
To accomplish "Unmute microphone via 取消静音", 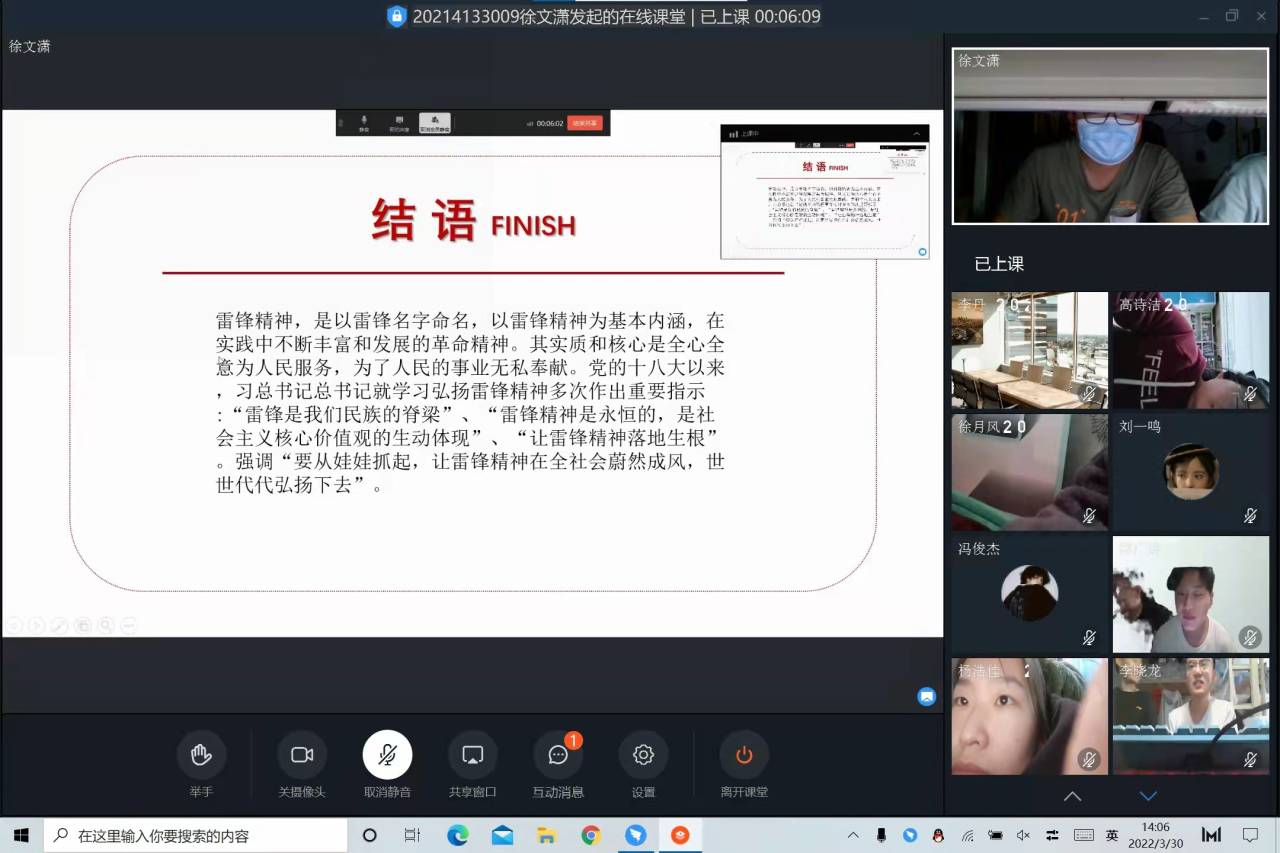I will (x=387, y=755).
